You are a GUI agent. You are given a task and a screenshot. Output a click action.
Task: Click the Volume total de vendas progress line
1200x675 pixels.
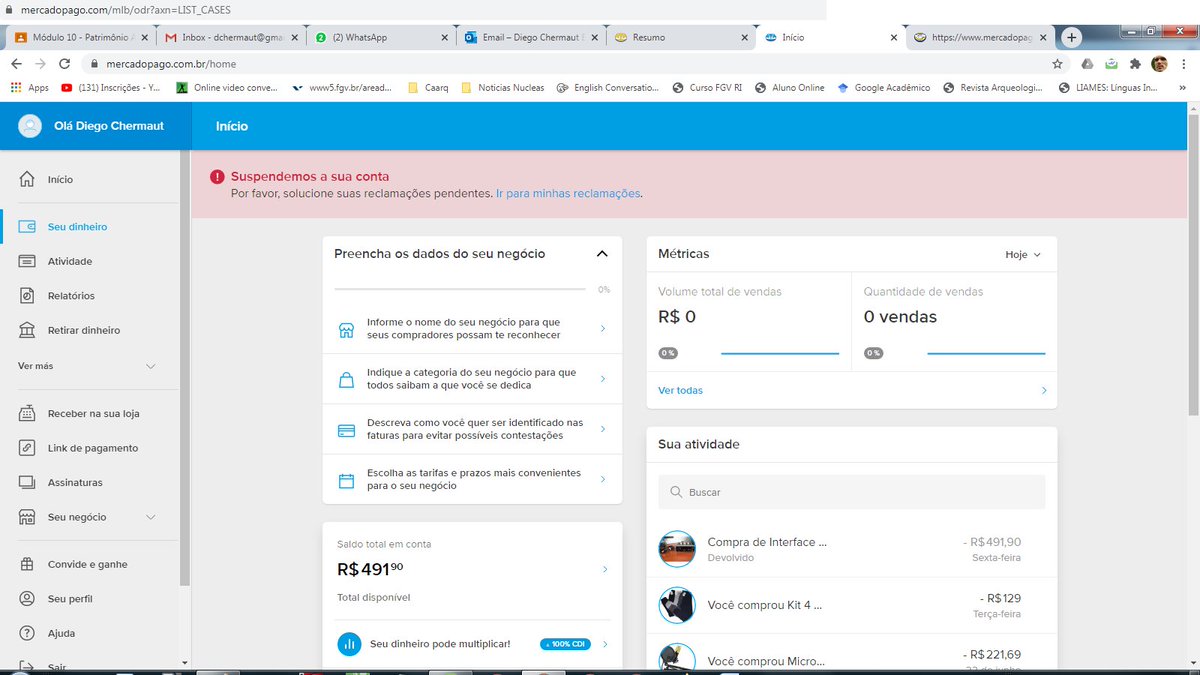[780, 353]
